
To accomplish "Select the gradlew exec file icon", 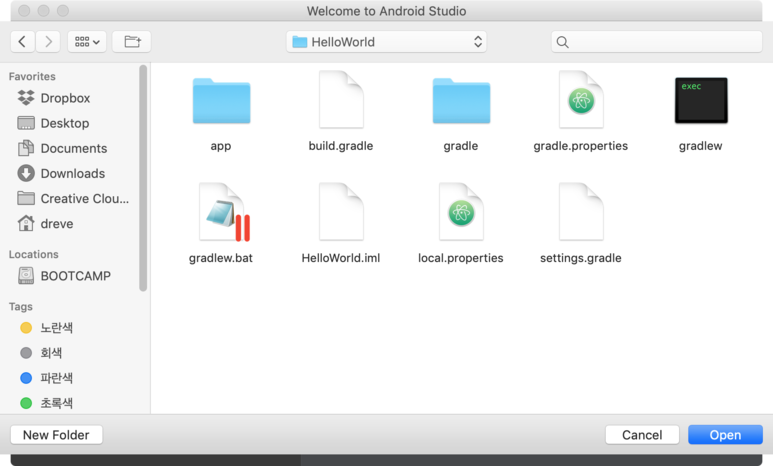I will [x=701, y=101].
